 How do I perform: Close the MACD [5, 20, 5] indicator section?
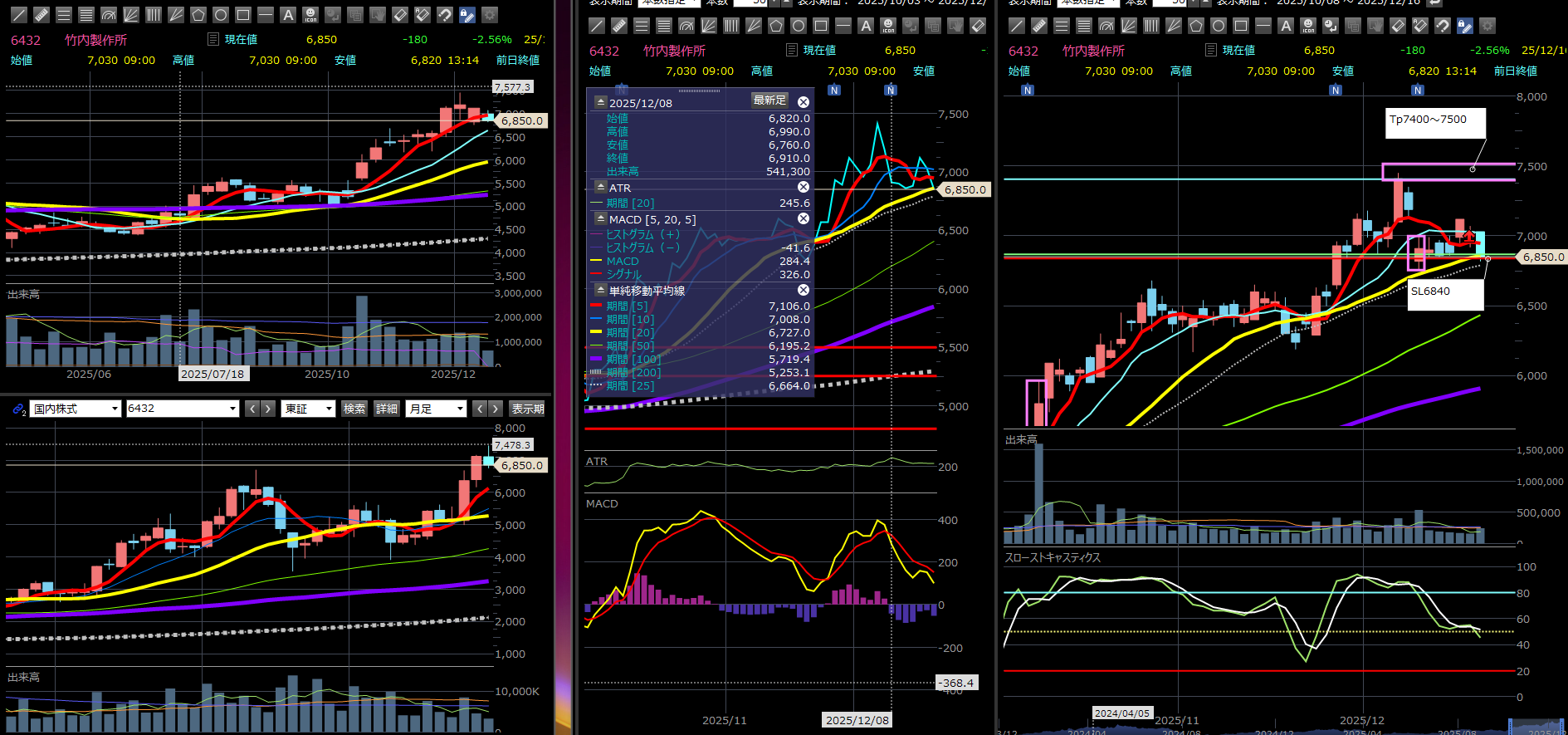[803, 218]
